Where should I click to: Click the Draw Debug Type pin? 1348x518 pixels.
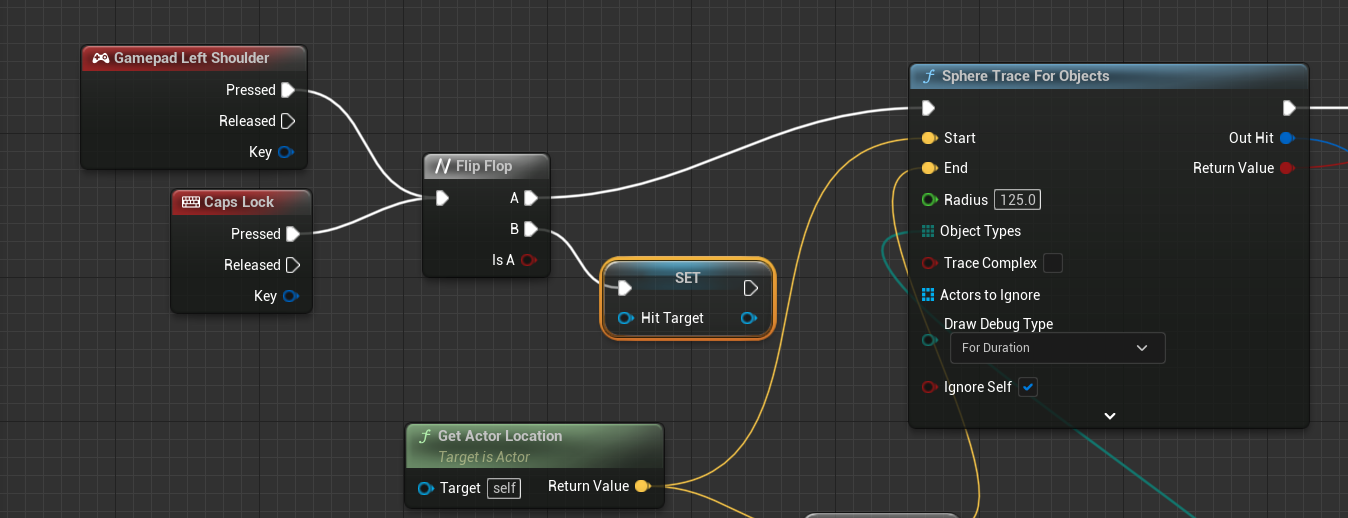(929, 340)
